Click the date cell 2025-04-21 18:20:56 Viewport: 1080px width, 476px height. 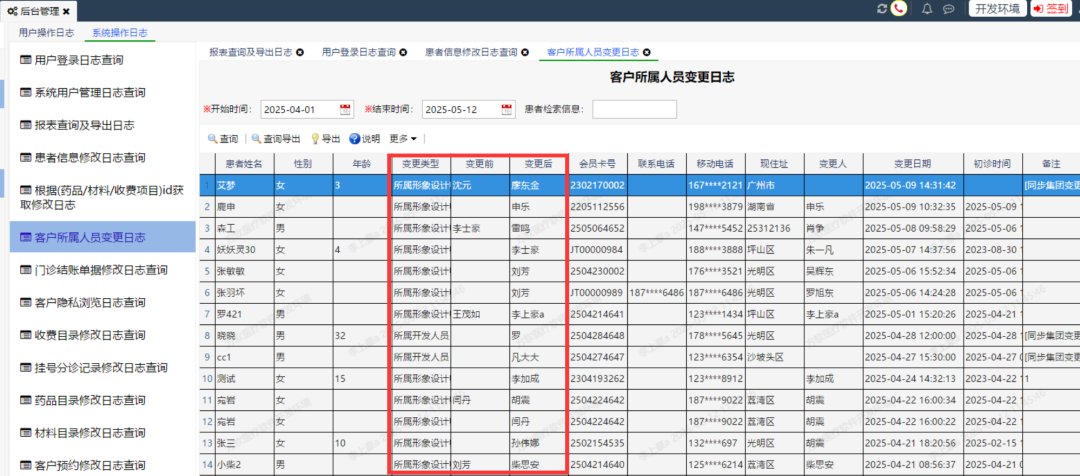click(x=913, y=443)
